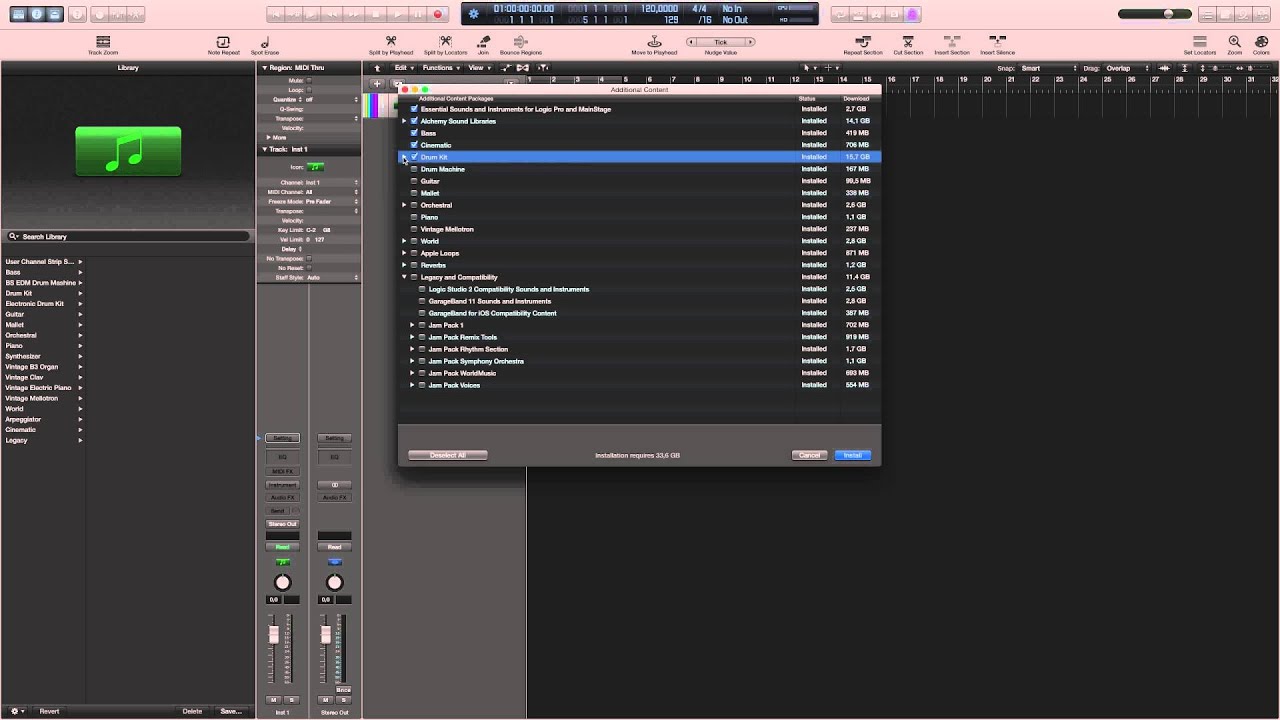Open display mode gear in LCD

click(x=474, y=14)
